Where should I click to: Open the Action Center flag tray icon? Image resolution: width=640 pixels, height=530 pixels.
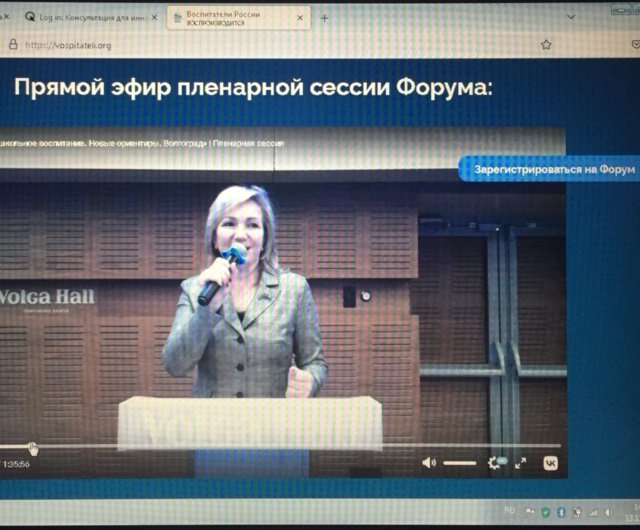click(530, 512)
